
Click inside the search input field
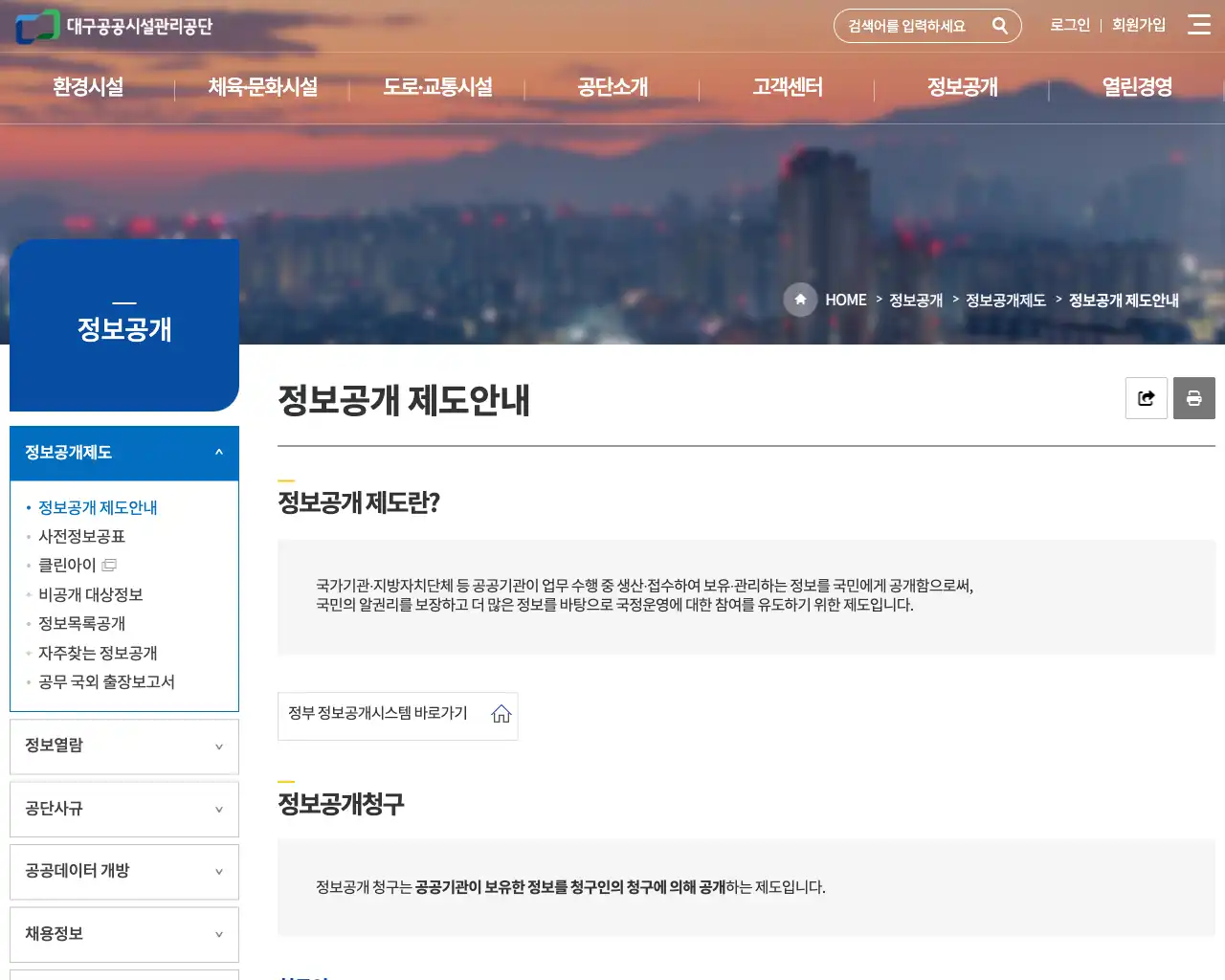[x=909, y=26]
